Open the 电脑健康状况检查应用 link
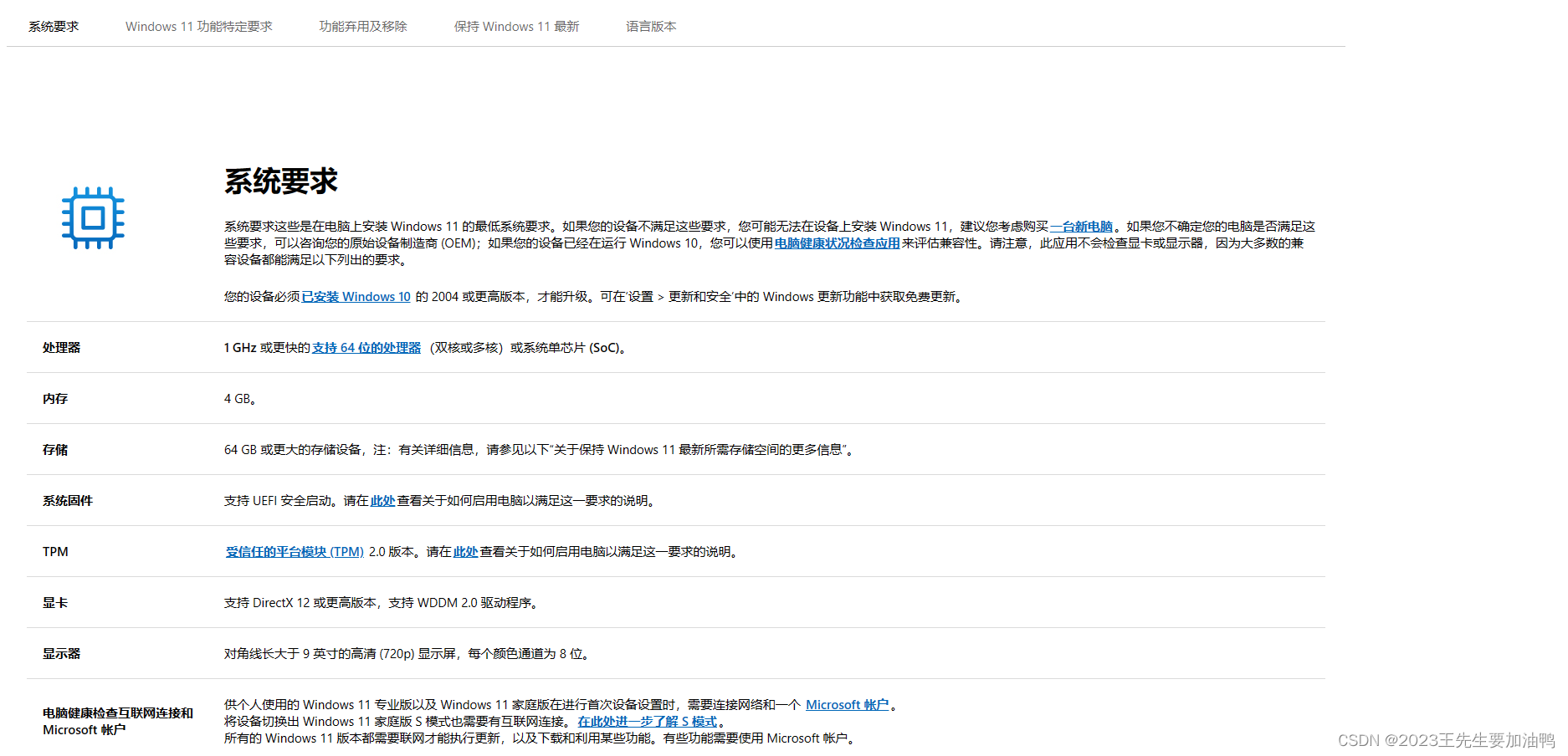This screenshot has width=1568, height=756. pos(837,243)
